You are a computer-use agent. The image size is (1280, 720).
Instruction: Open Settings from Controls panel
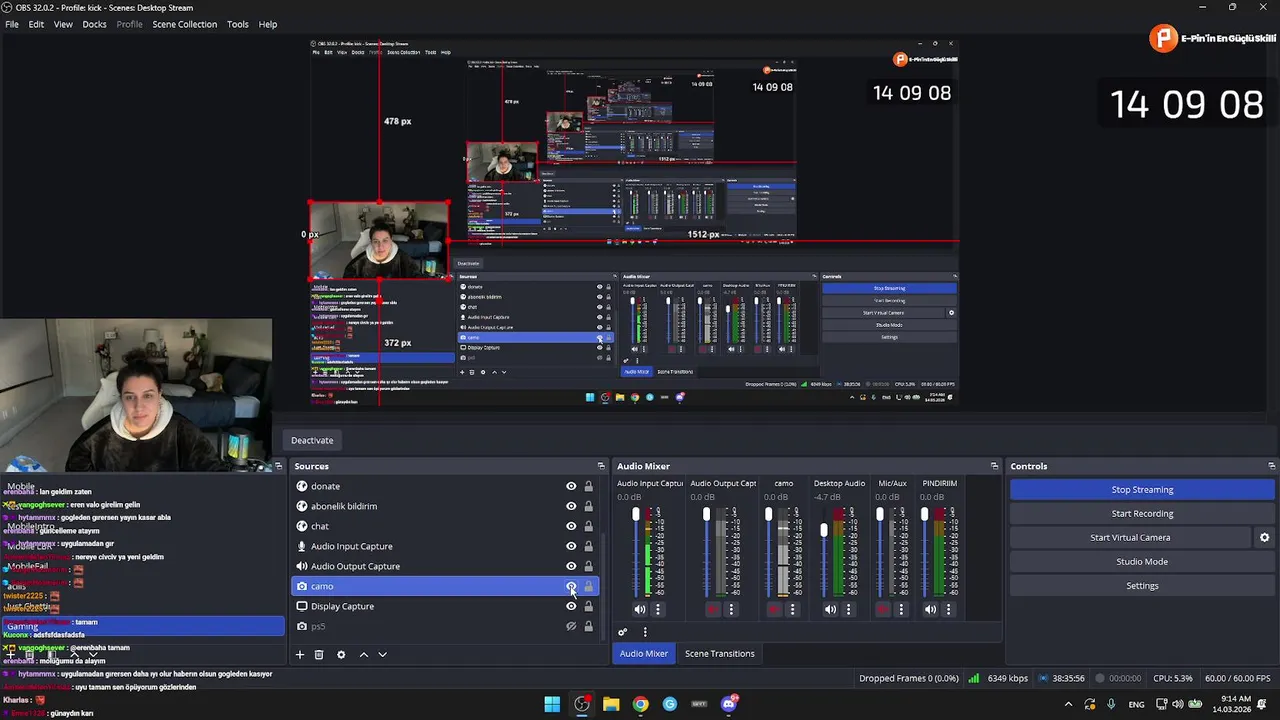click(x=1142, y=585)
